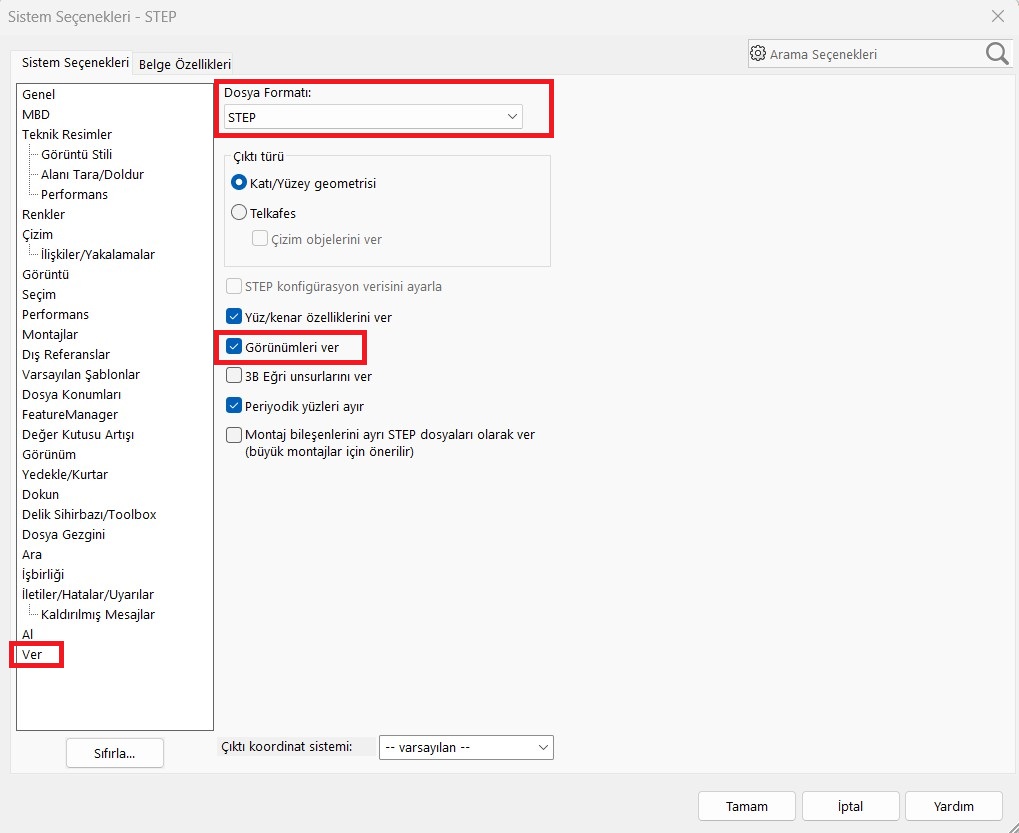The width and height of the screenshot is (1019, 833).
Task: Select Alanı Tara/Doldur sub-item
Action: pyautogui.click(x=92, y=174)
